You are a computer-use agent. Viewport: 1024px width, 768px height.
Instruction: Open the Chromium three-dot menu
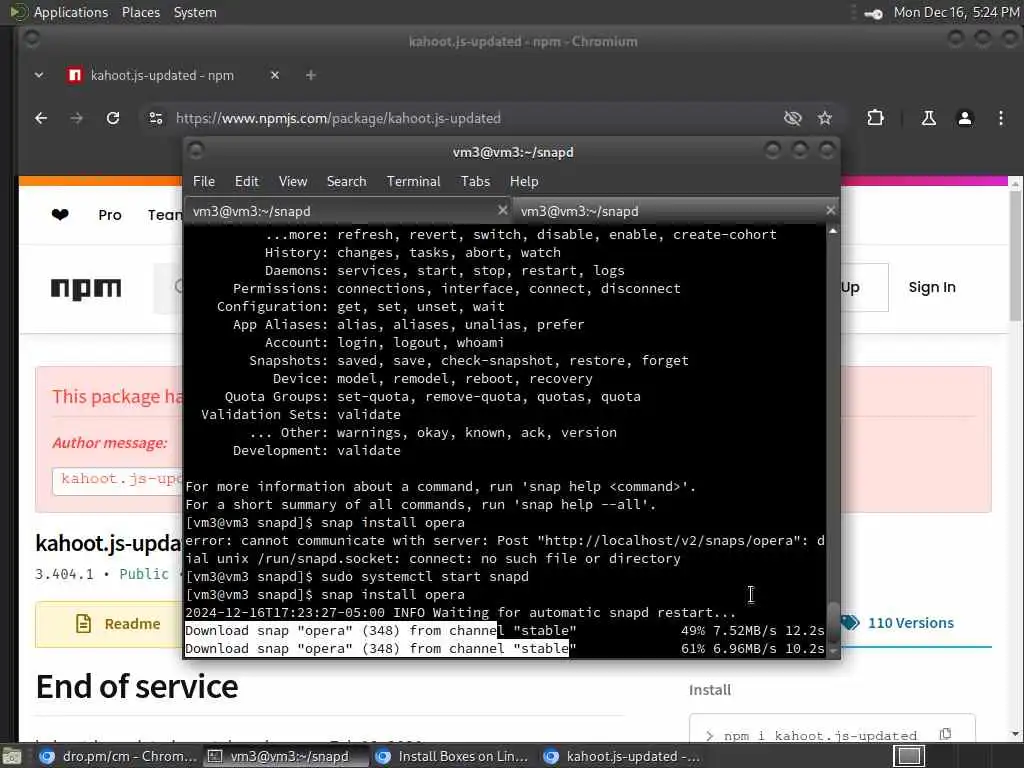click(1000, 118)
